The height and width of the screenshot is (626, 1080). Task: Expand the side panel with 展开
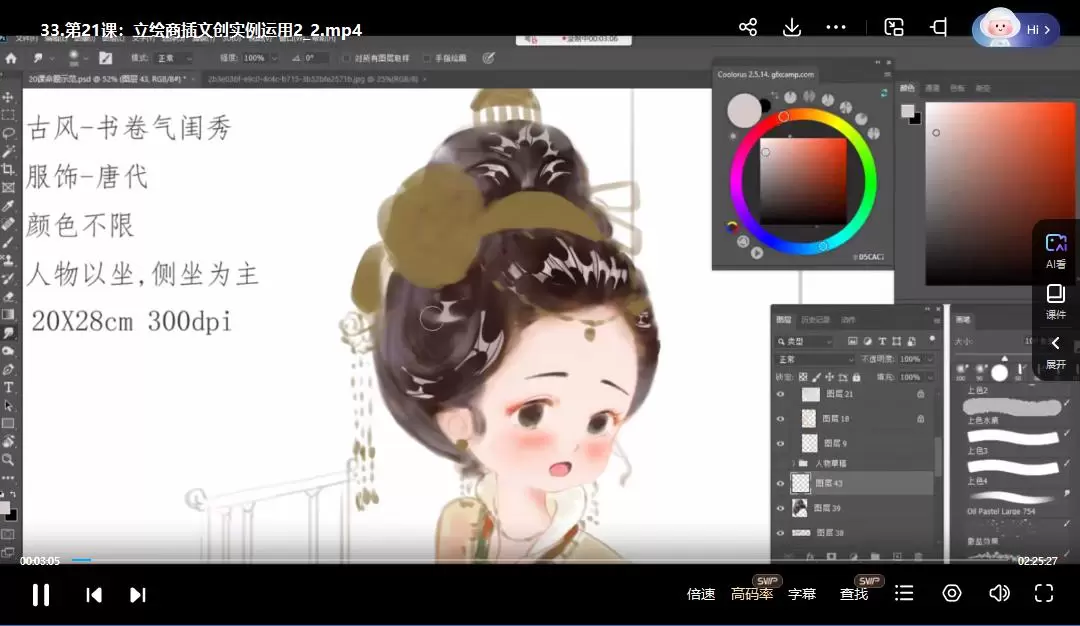point(1055,352)
